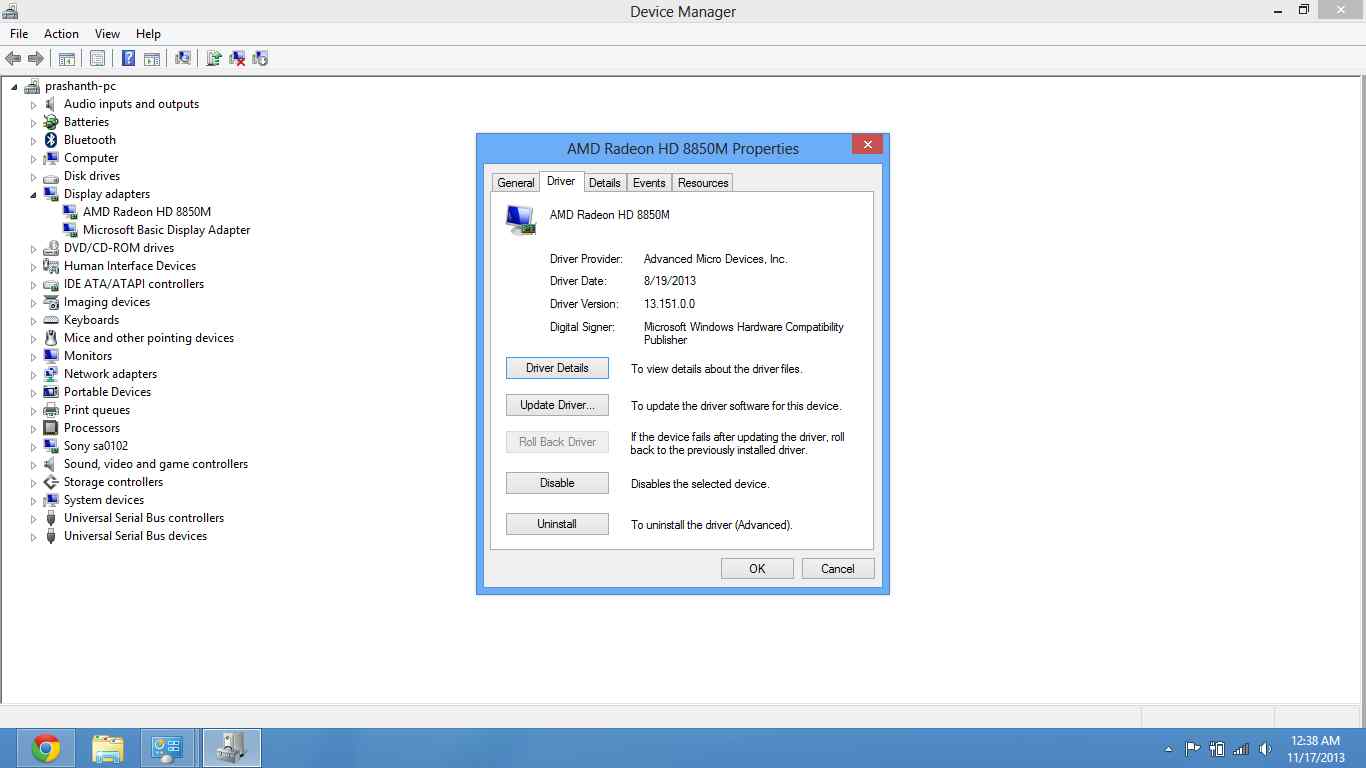Click the Device Manager taskbar button
1366x768 pixels.
click(232, 748)
